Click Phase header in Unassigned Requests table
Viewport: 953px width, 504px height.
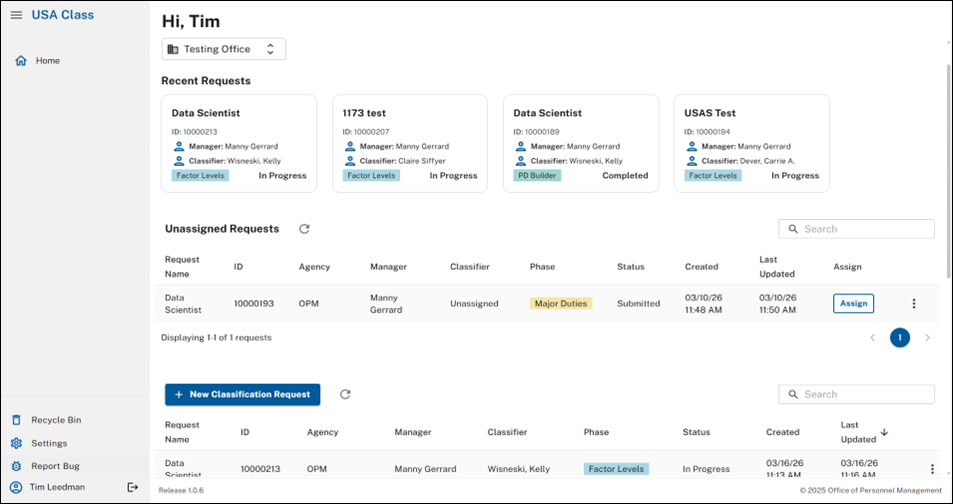point(542,267)
